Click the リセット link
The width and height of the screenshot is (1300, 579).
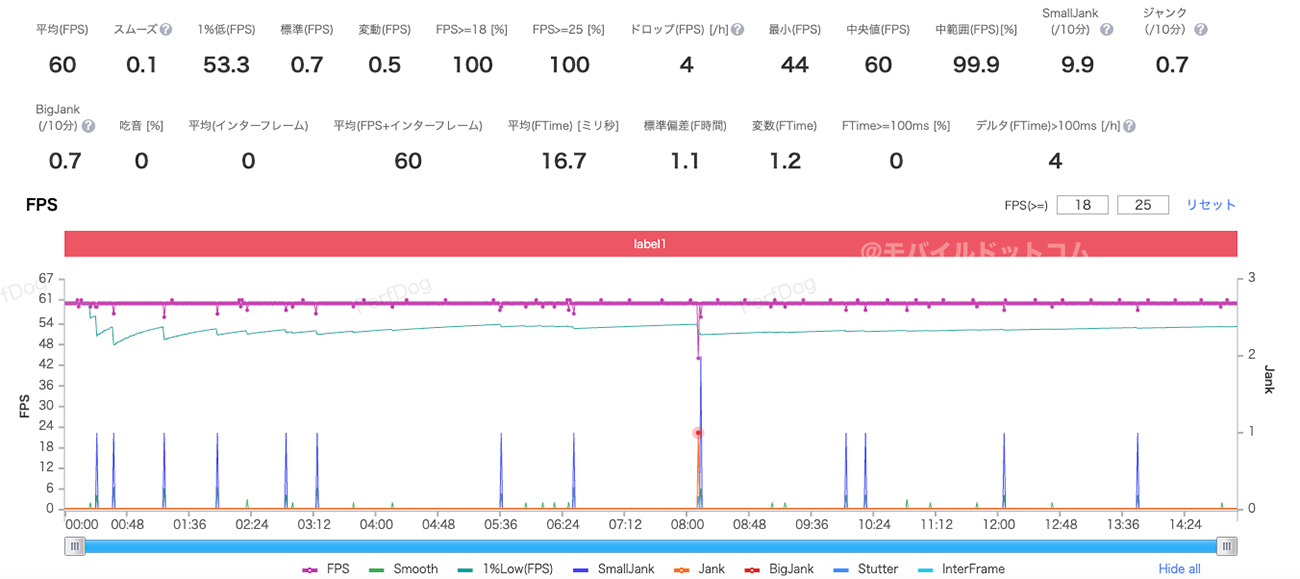click(x=1211, y=205)
